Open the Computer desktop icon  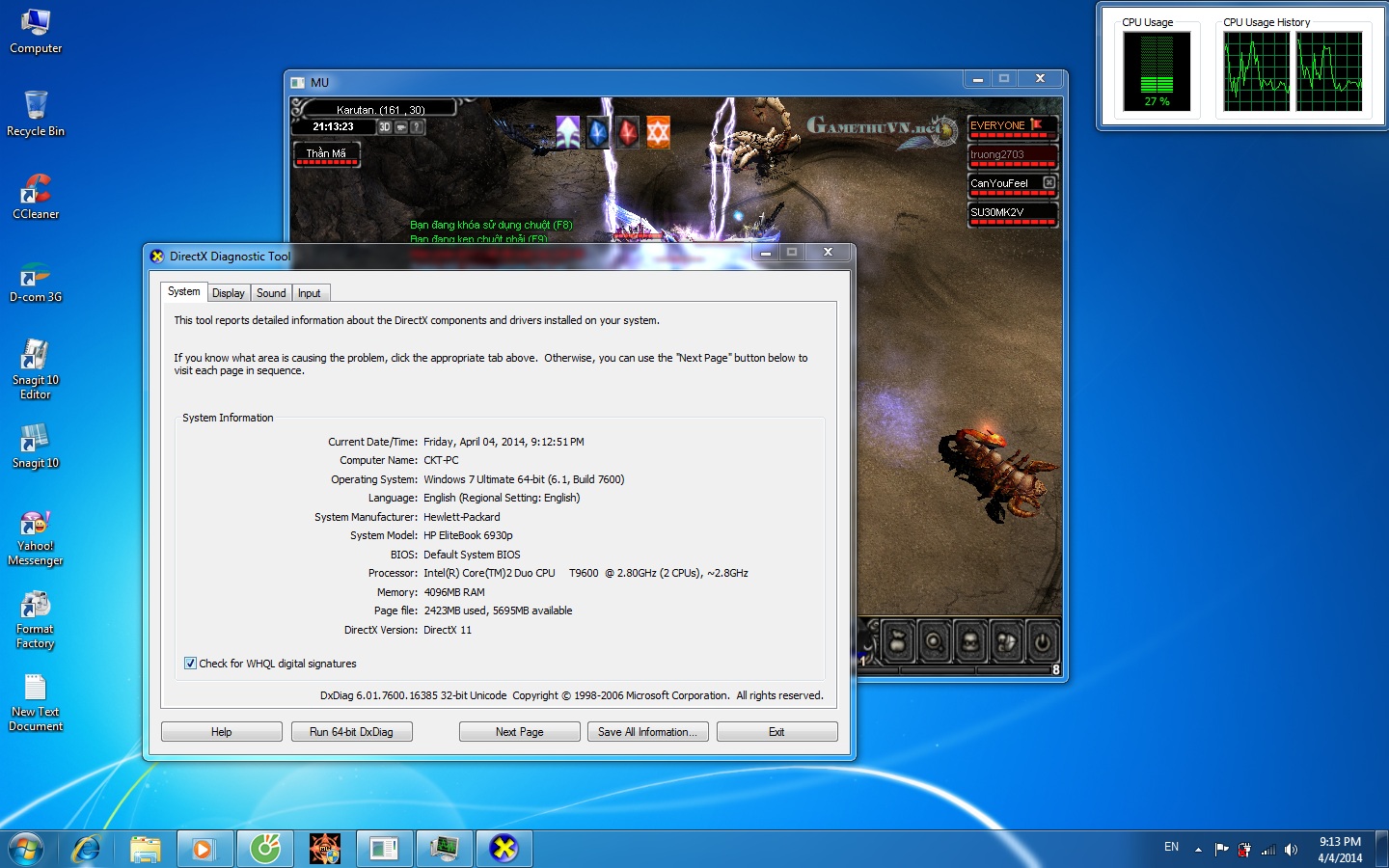coord(36,32)
